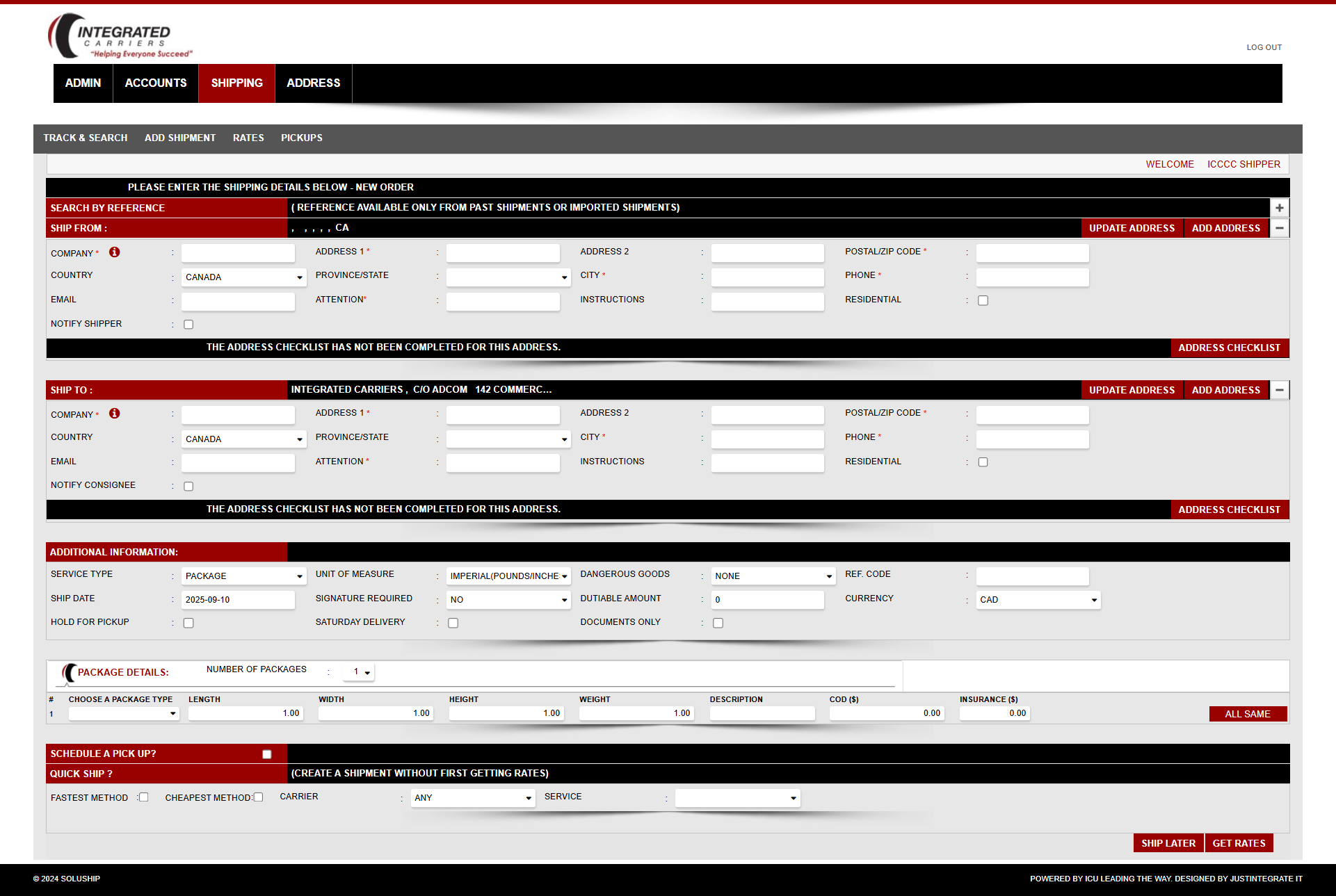Viewport: 1336px width, 896px height.
Task: Open the ACCOUNTS menu
Action: [156, 83]
